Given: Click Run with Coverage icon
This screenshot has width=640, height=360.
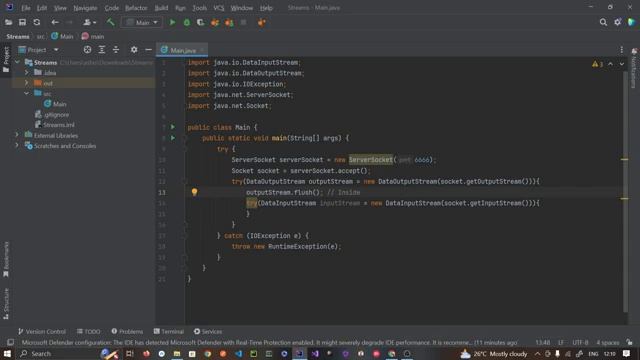Looking at the screenshot, I should [200, 22].
